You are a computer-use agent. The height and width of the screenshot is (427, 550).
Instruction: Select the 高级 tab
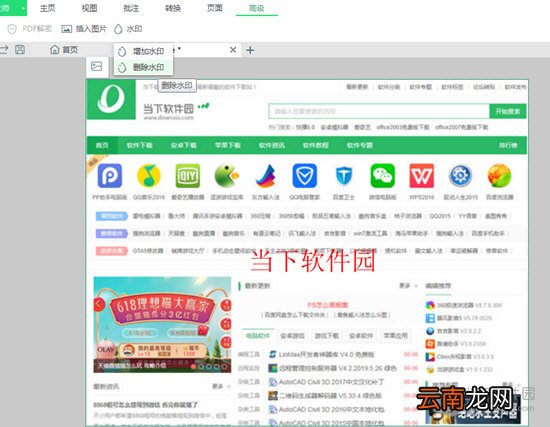[256, 8]
